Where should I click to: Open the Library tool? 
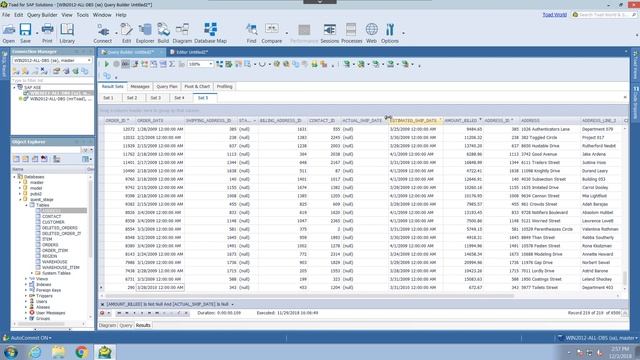click(x=67, y=33)
